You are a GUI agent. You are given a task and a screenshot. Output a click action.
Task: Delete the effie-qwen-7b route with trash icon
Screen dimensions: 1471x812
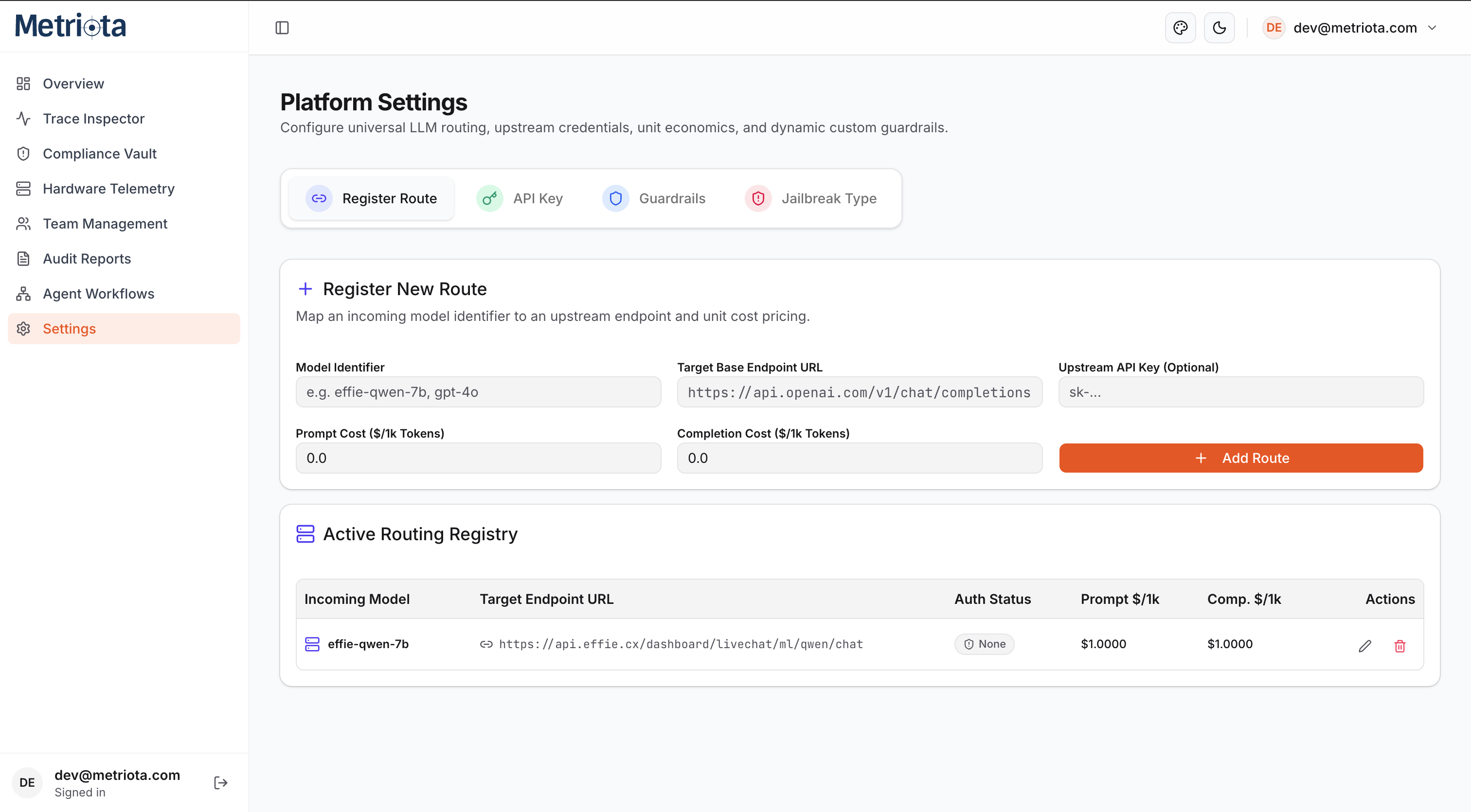(x=1399, y=646)
